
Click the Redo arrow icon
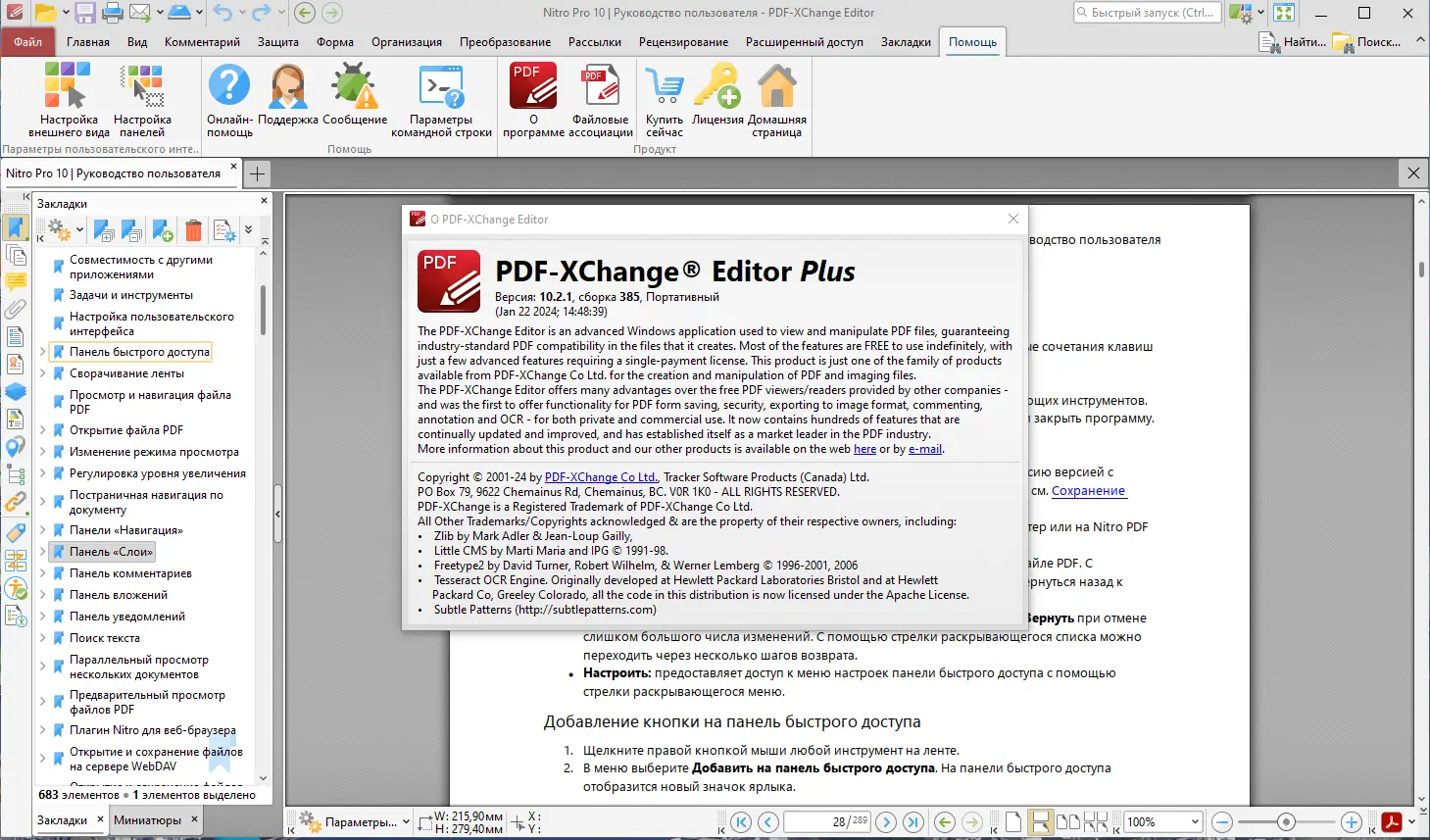click(x=260, y=13)
